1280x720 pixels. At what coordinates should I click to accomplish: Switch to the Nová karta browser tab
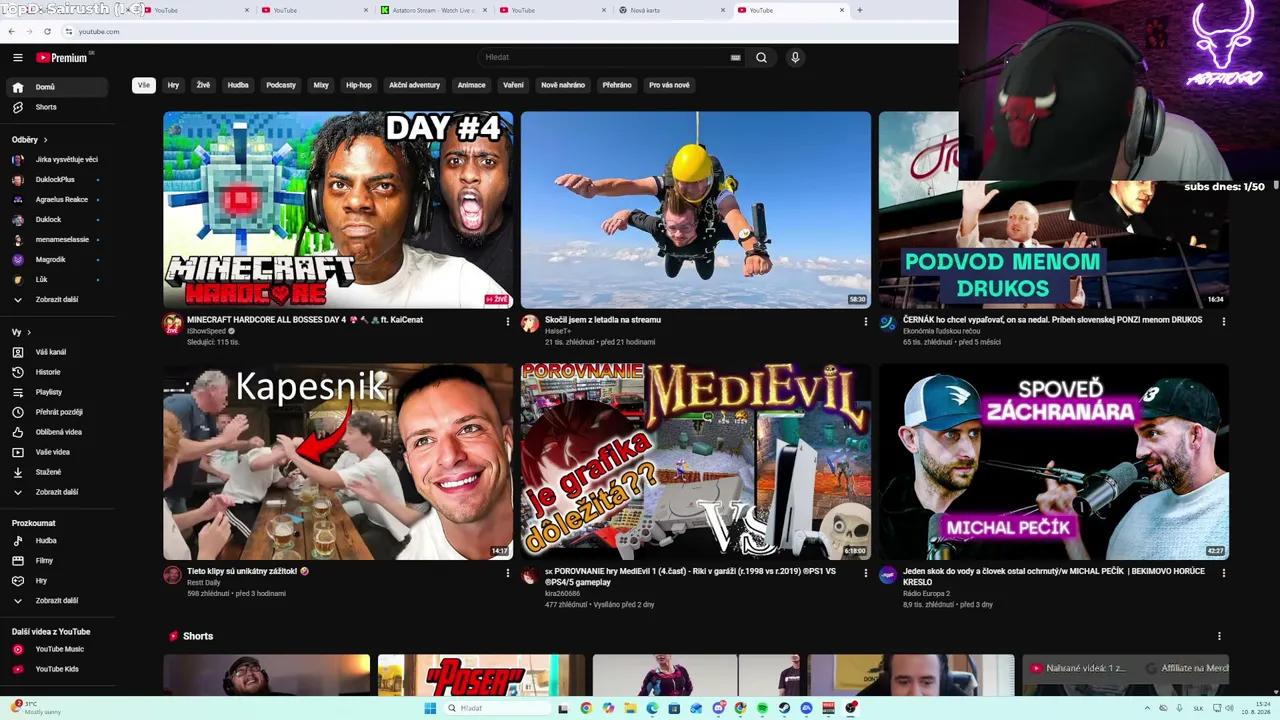(672, 10)
